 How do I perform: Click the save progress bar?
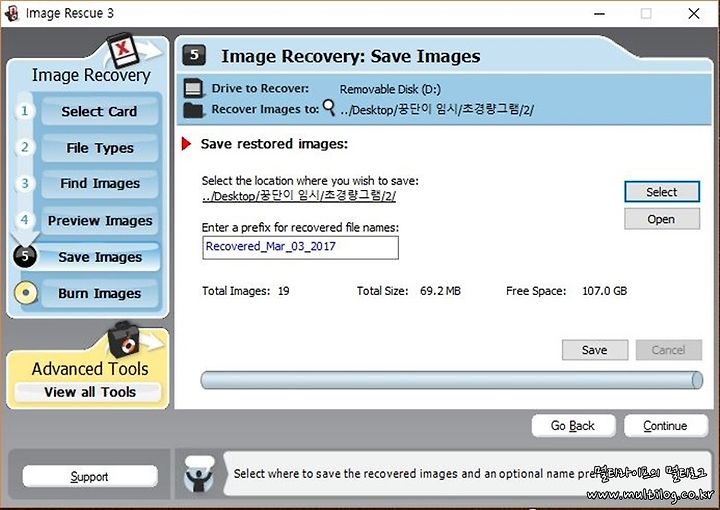point(451,380)
